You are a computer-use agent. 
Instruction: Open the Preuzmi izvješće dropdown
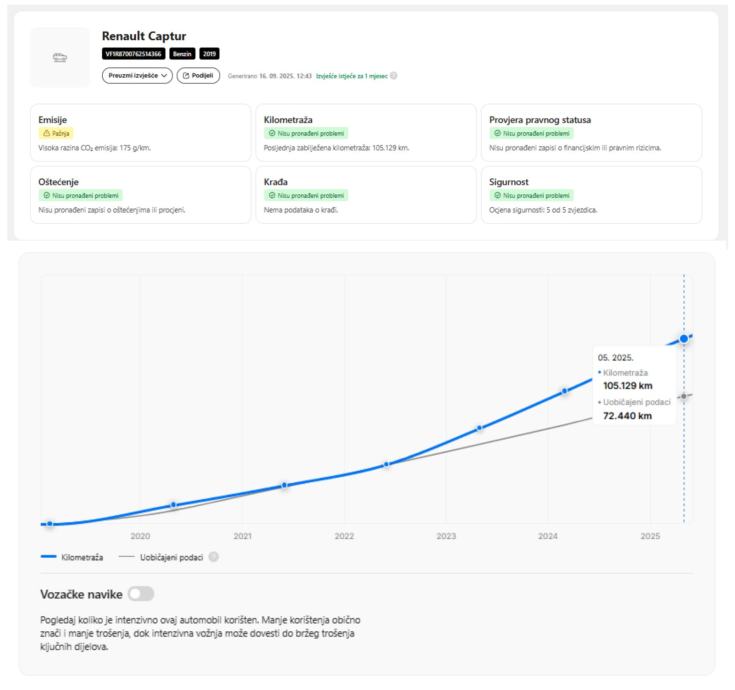coord(137,76)
